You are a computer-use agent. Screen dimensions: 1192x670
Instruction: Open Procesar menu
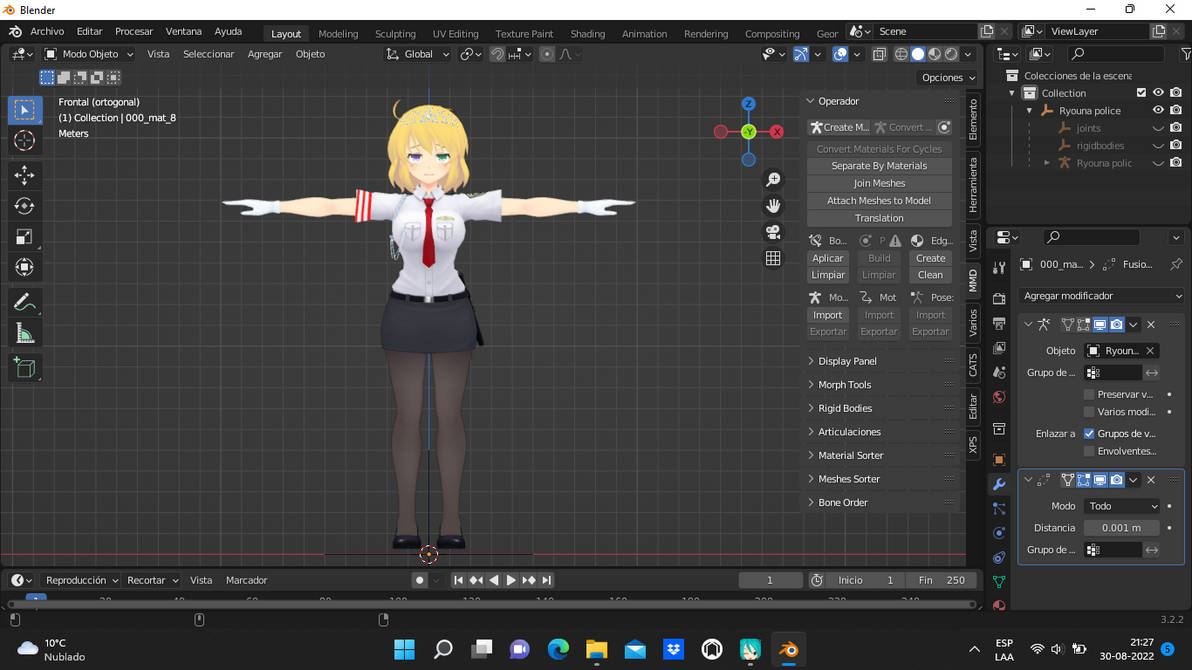point(134,31)
